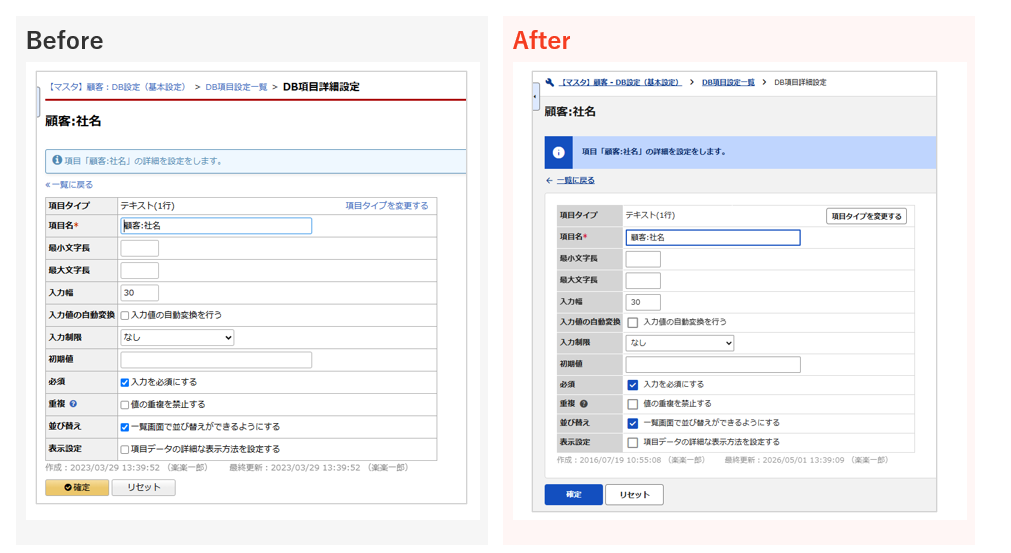Toggle required-input checkbox in After panel

point(633,385)
